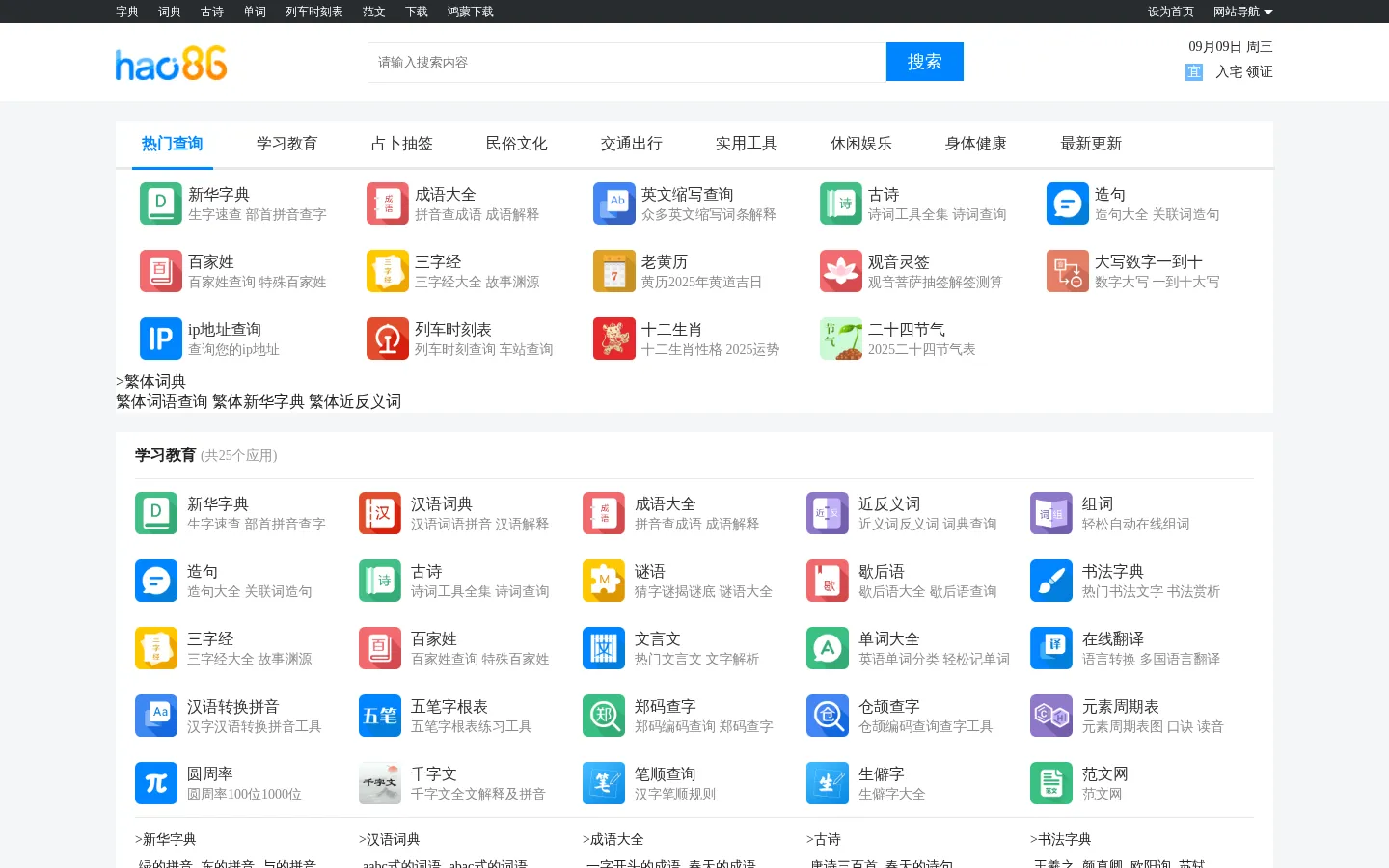Click the 范文网 green icon
The width and height of the screenshot is (1389, 868).
tap(1051, 783)
